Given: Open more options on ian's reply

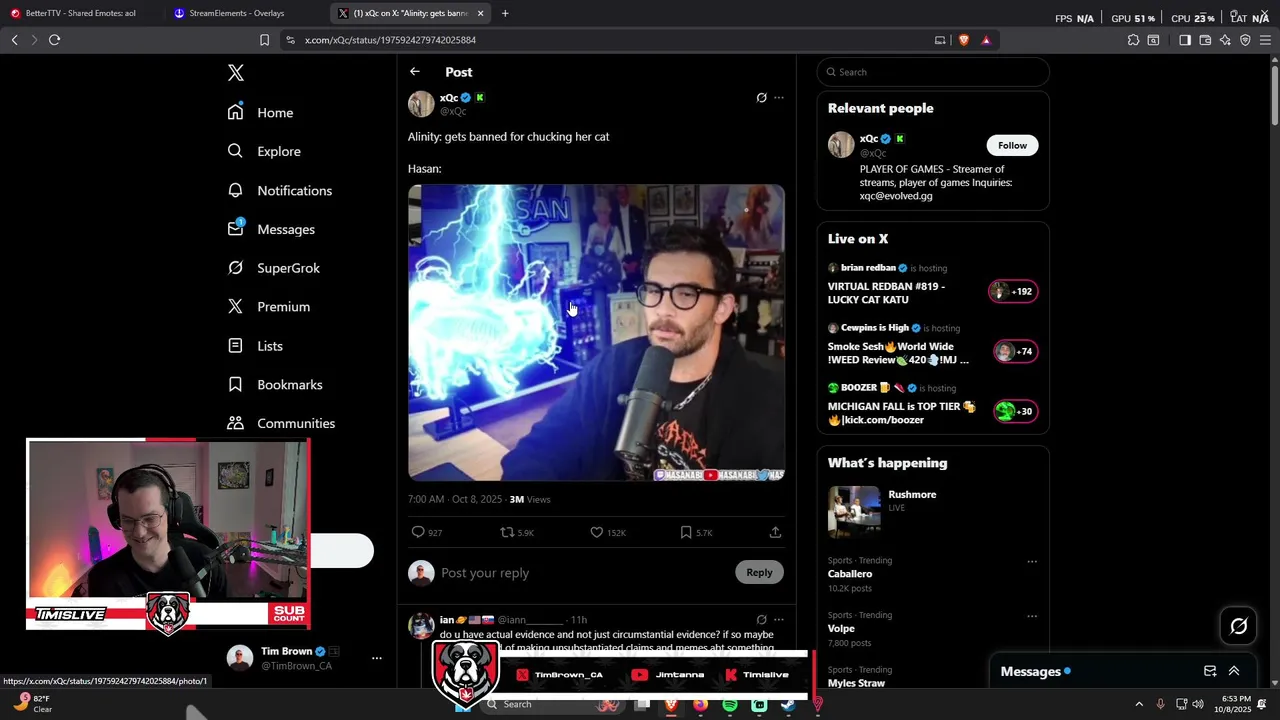Looking at the screenshot, I should click(x=779, y=620).
